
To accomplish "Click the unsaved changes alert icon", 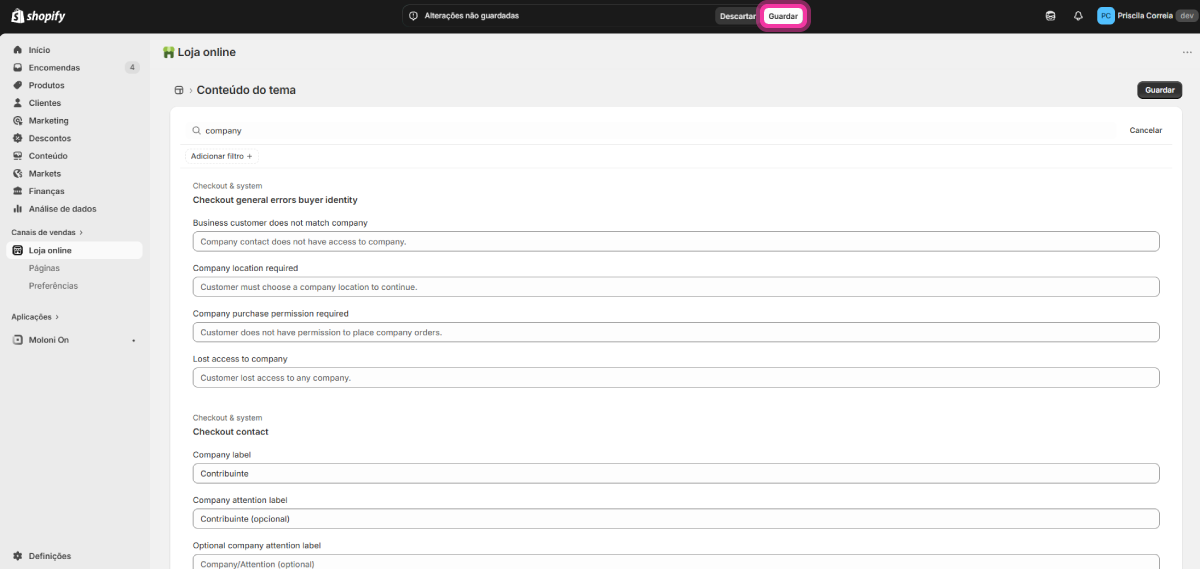I will (413, 16).
